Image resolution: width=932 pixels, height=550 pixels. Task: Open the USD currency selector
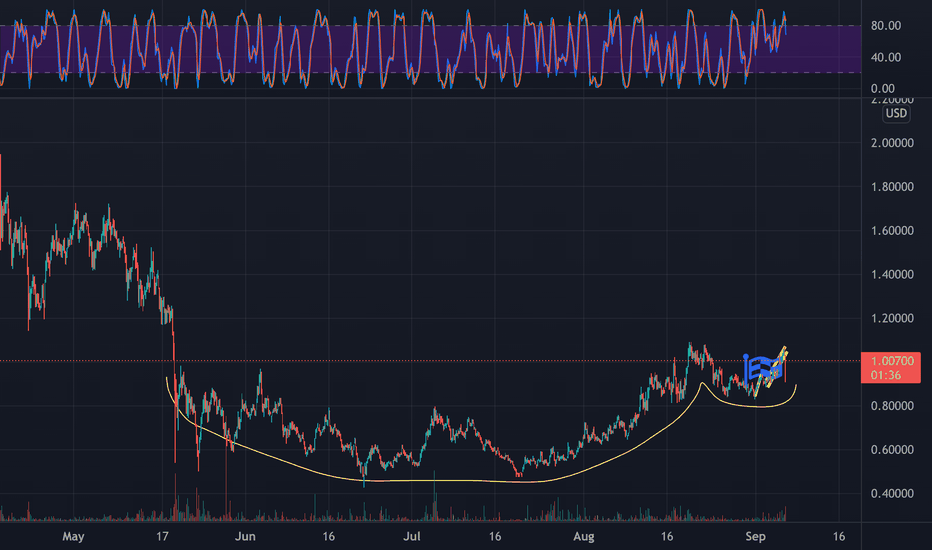click(x=896, y=113)
